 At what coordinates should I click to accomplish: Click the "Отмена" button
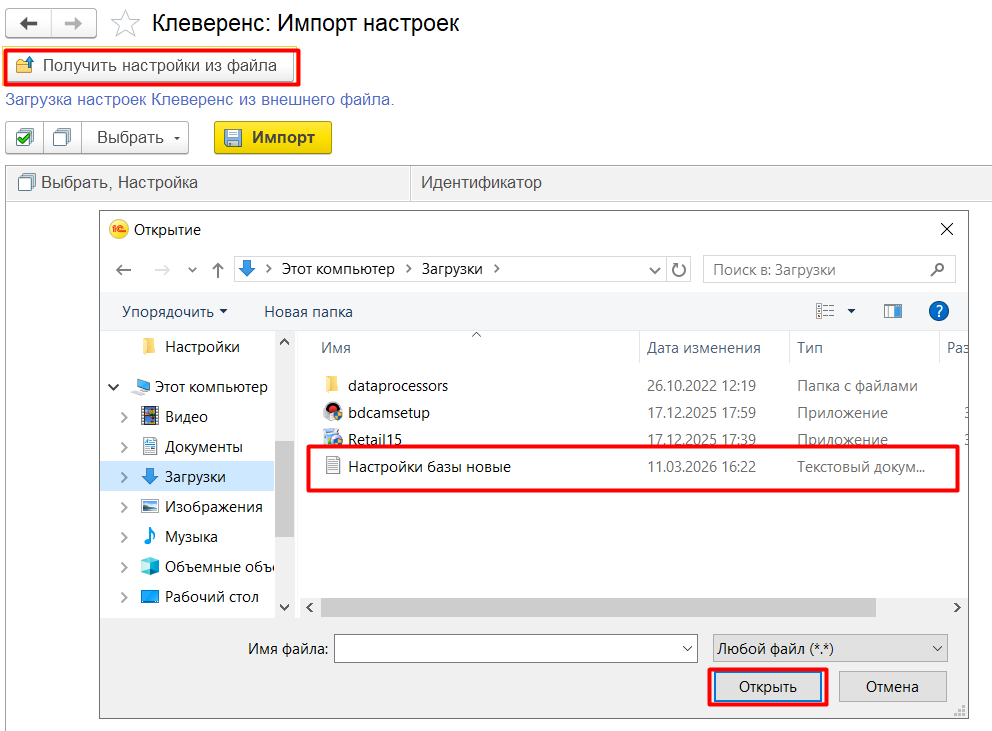click(892, 687)
